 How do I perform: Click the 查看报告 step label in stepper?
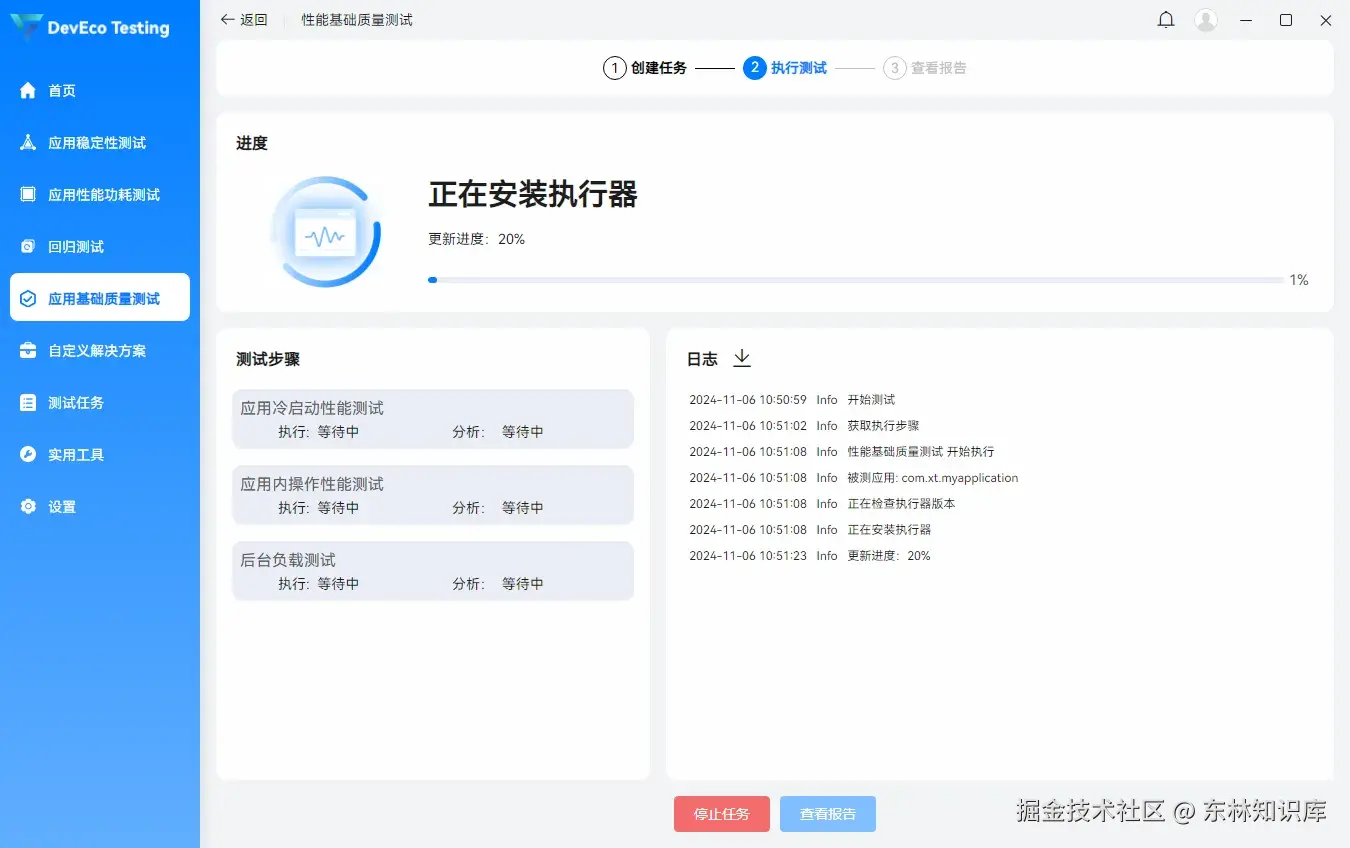click(x=939, y=68)
